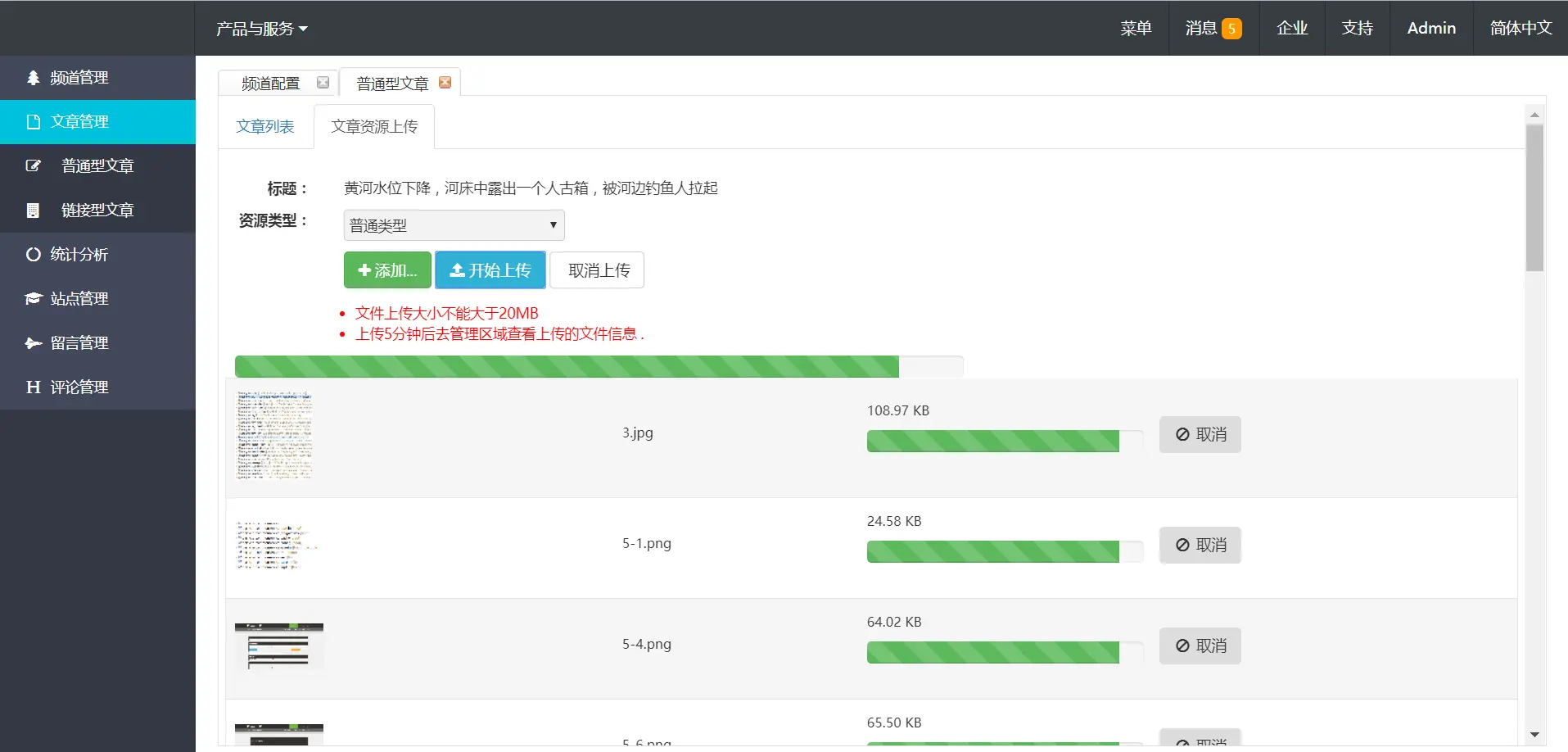The width and height of the screenshot is (1568, 752).
Task: Click 开始上传 to start uploading
Action: pyautogui.click(x=490, y=270)
